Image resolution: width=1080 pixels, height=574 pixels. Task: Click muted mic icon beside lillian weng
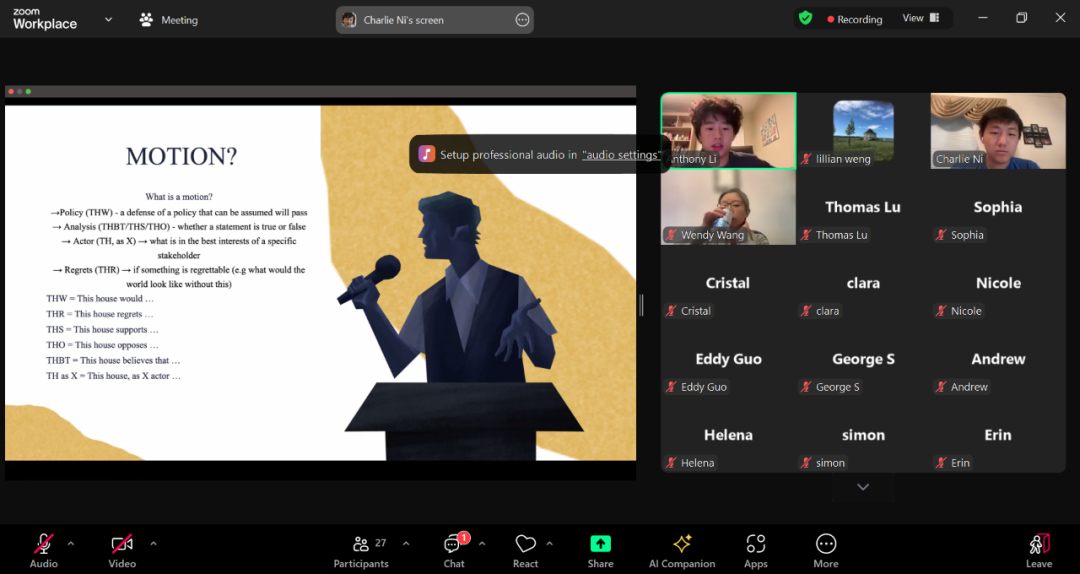[806, 158]
